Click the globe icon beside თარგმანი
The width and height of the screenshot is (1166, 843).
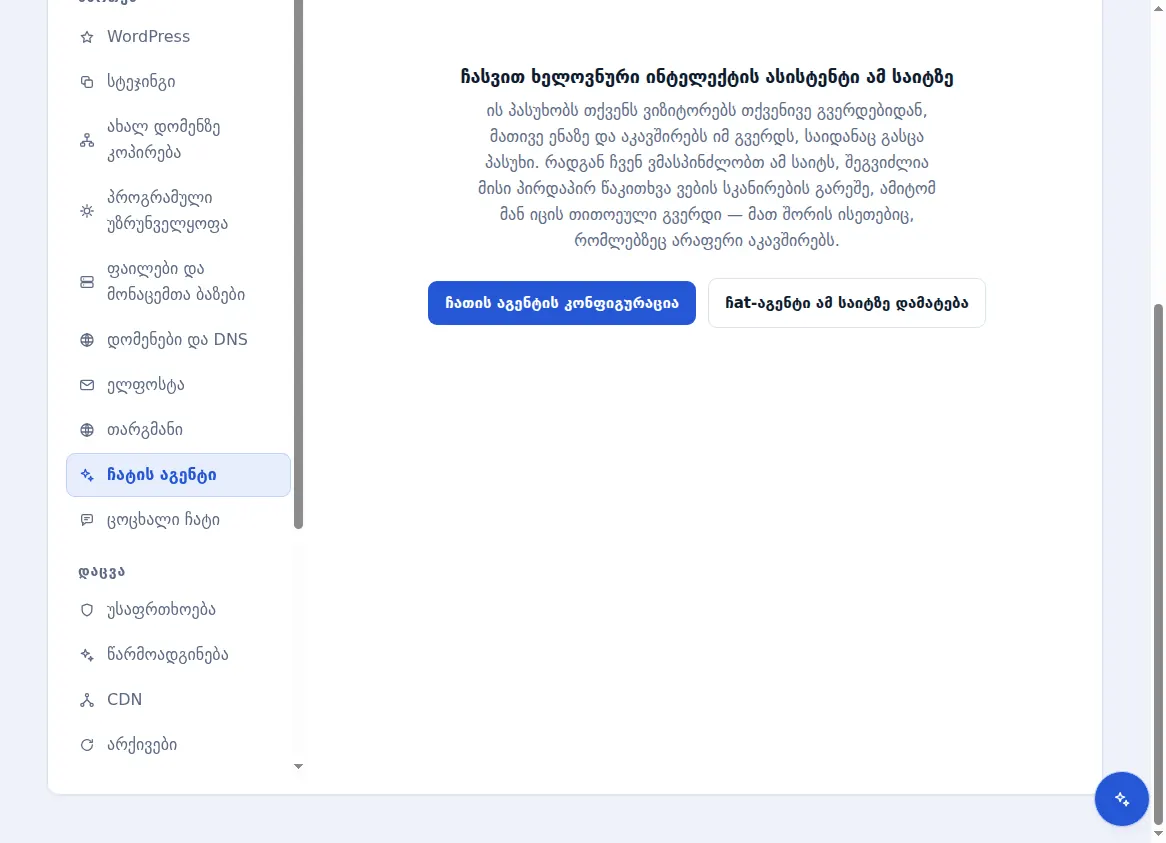87,430
